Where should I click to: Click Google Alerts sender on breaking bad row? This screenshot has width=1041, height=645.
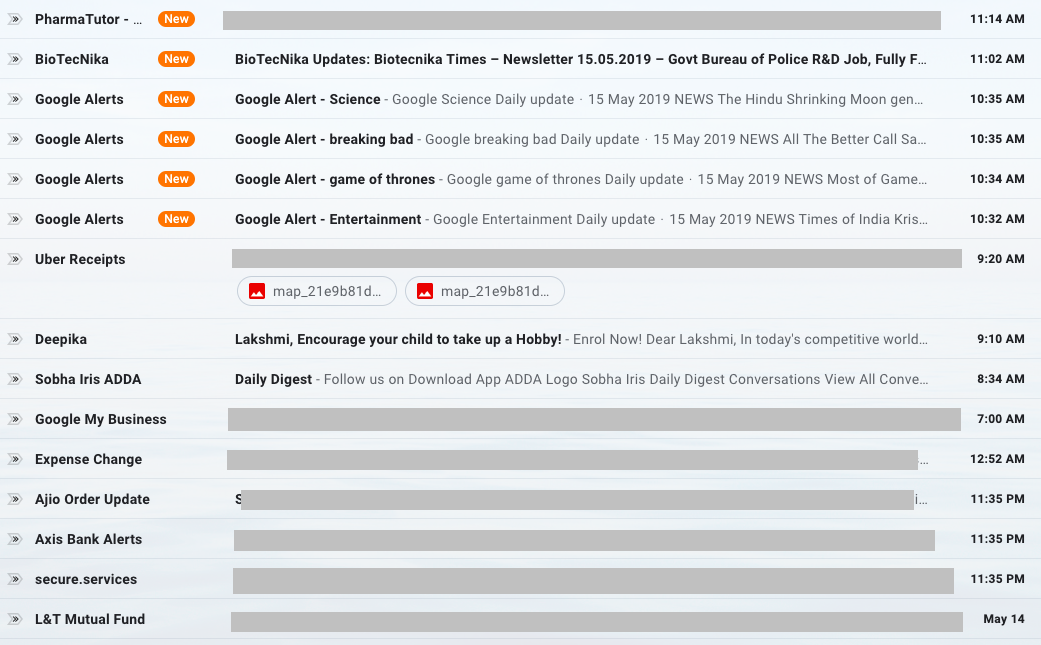coord(79,139)
